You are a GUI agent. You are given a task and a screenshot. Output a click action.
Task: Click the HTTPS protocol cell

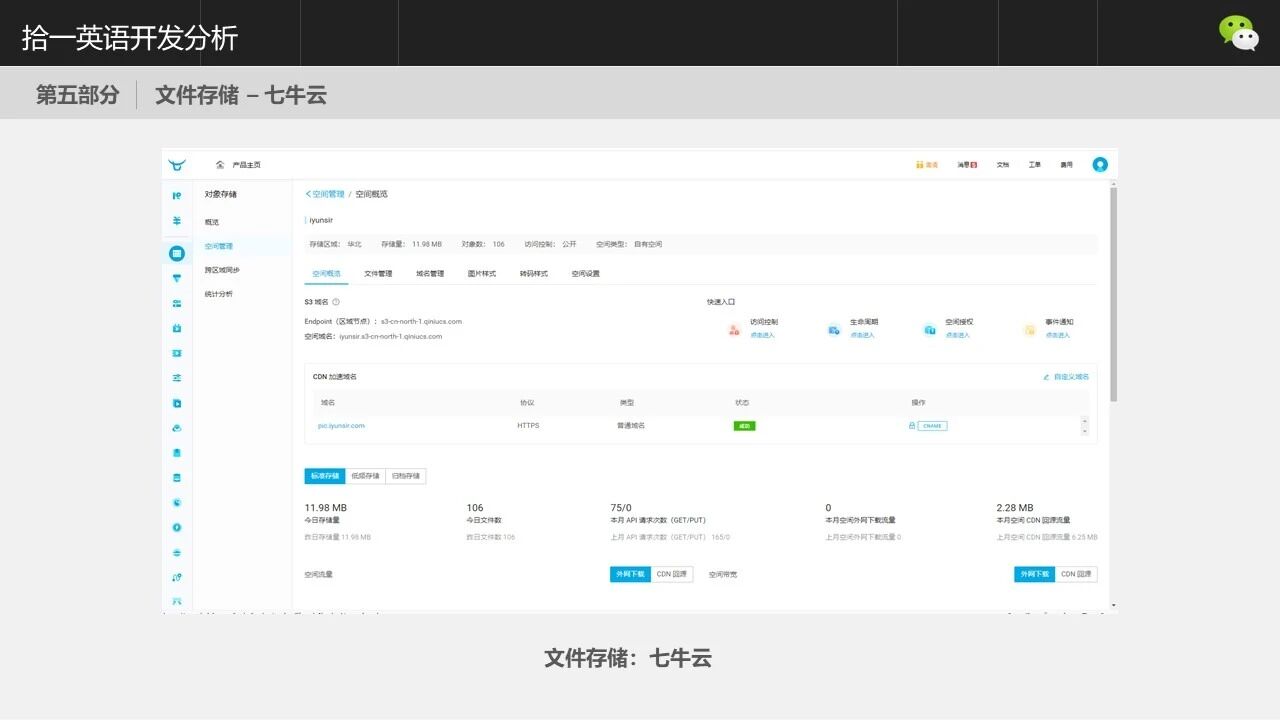coord(528,426)
